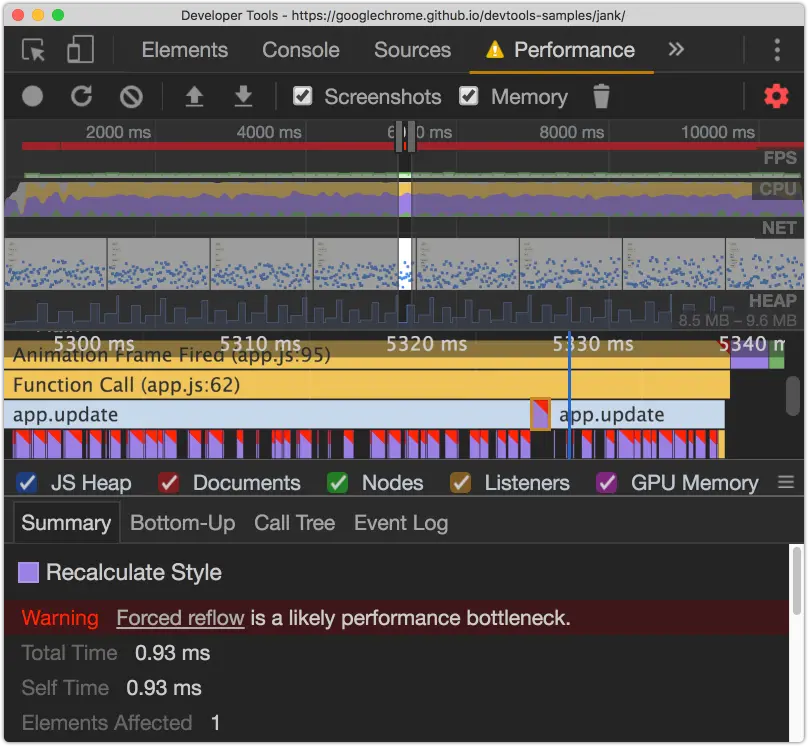Toggle the Listeners counter checkbox
Screen dimensions: 808x746
coord(460,483)
